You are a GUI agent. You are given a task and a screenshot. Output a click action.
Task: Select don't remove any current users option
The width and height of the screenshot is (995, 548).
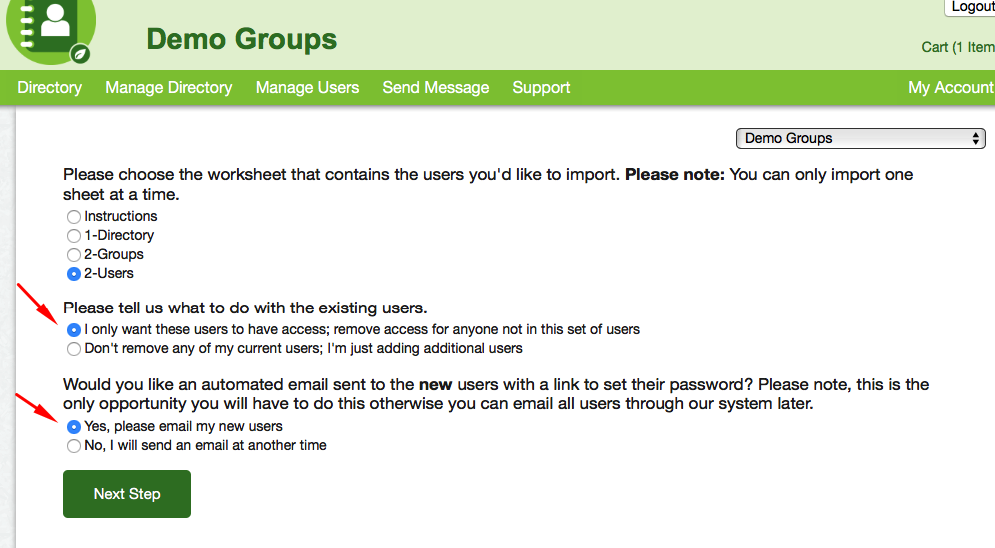pyautogui.click(x=74, y=349)
